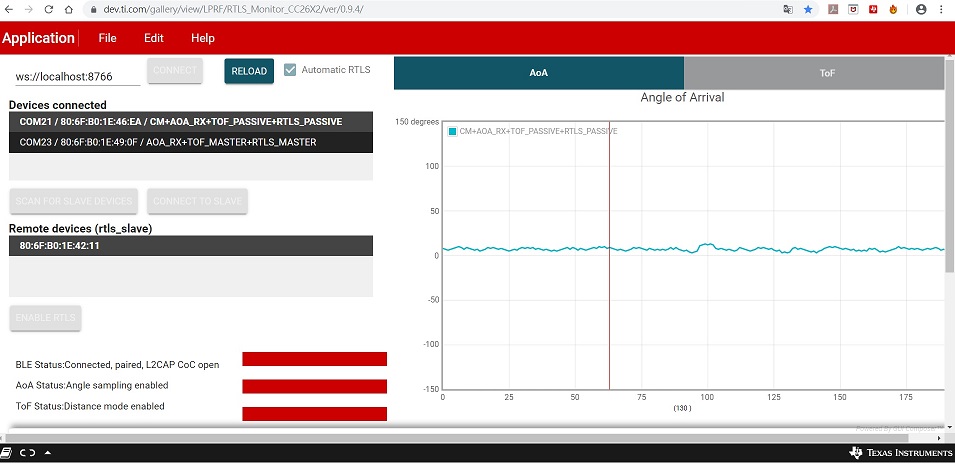Open the Chrome profile avatar icon

click(922, 10)
